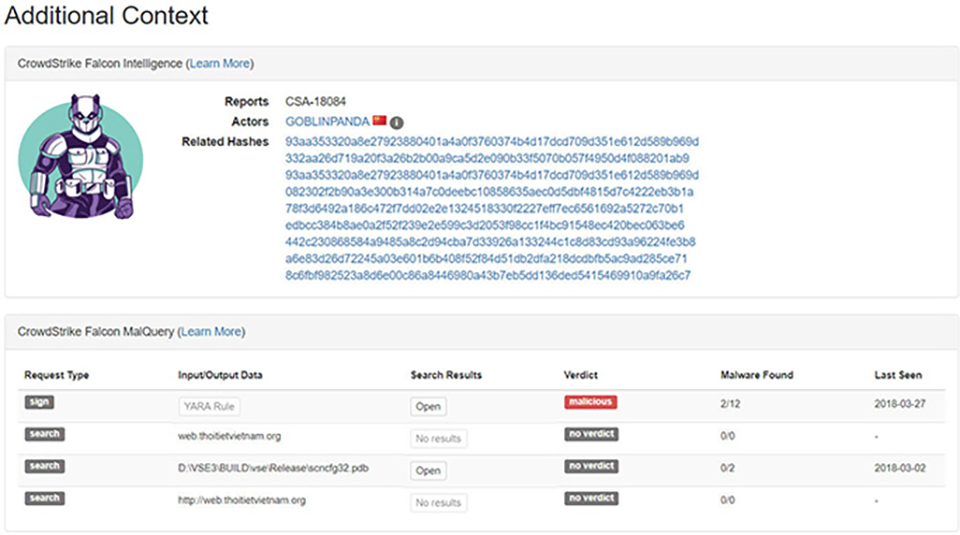The height and width of the screenshot is (535, 960).
Task: Click the info icon beside GOBLINPANDA
Action: (x=397, y=122)
